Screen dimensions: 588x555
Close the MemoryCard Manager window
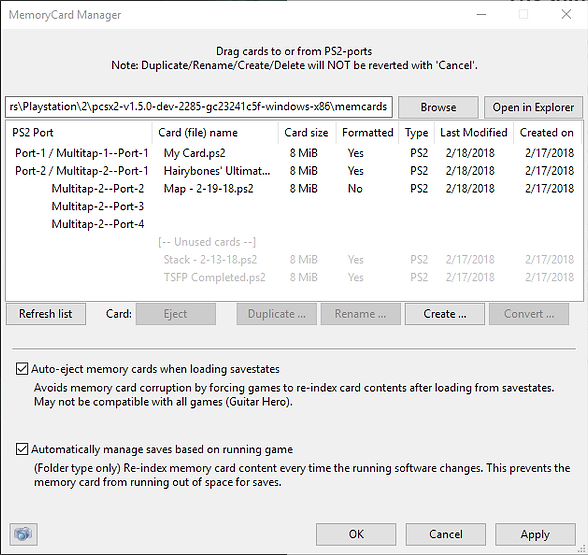(566, 15)
